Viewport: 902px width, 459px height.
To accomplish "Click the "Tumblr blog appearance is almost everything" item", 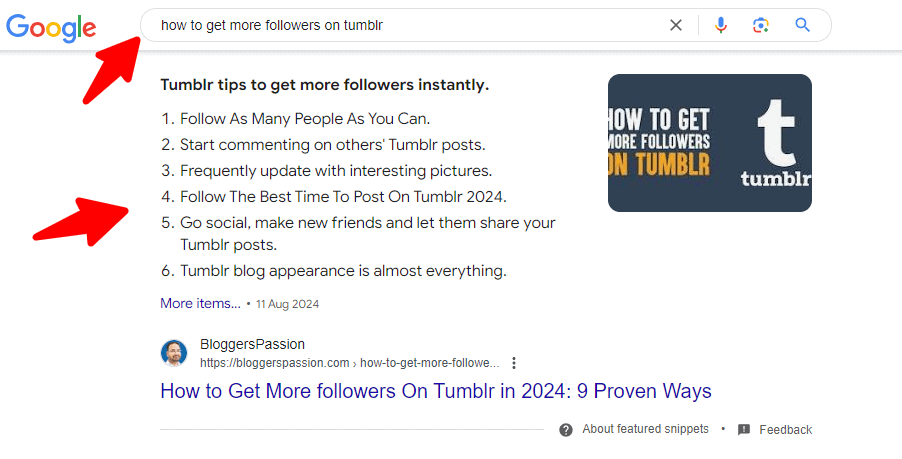I will (x=343, y=270).
